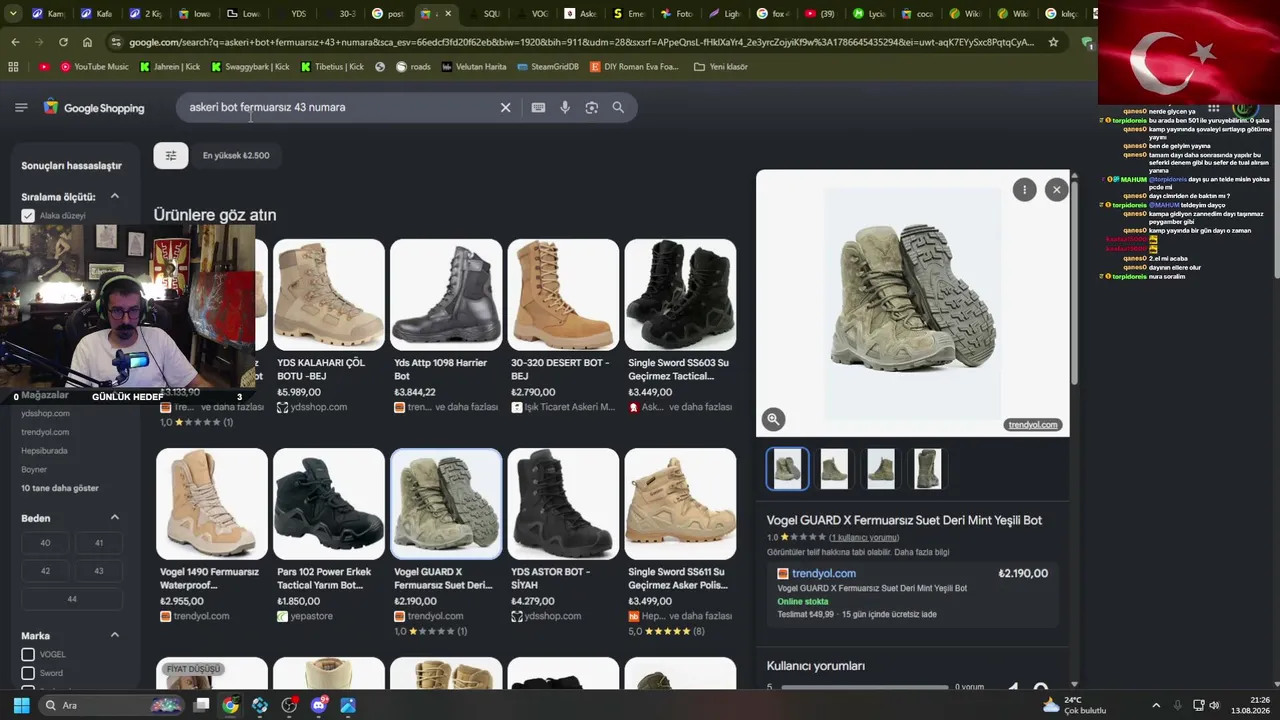Submit search with the magnifier icon
The width and height of the screenshot is (1280, 720).
click(x=618, y=107)
